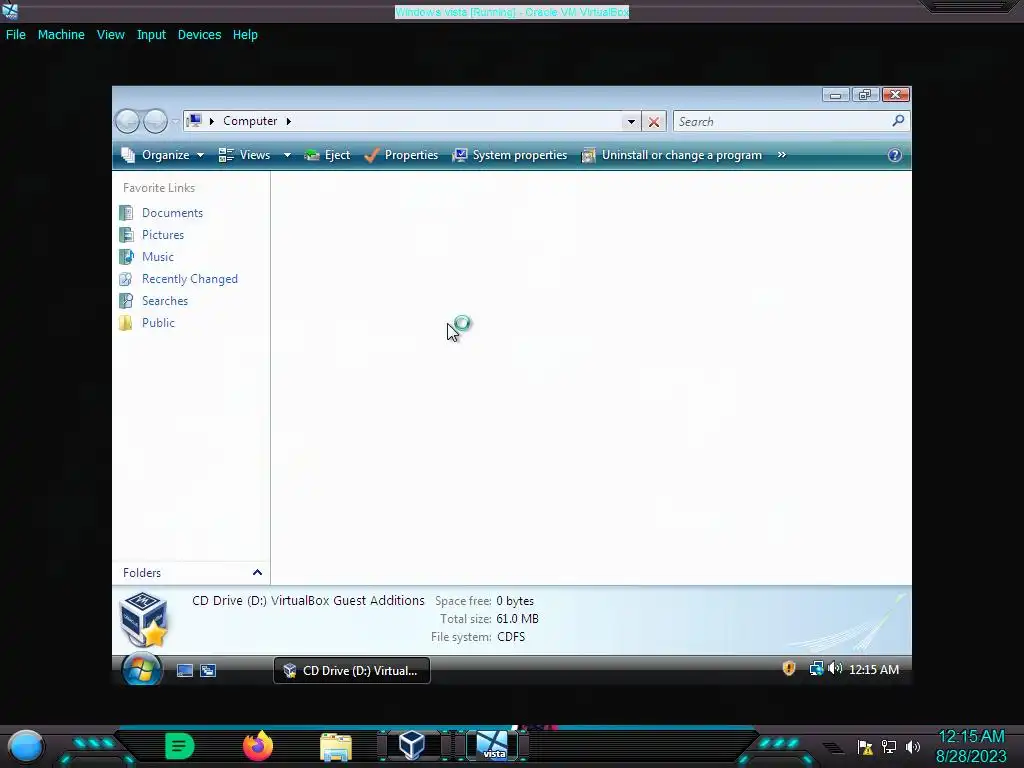Open System properties
Image resolution: width=1024 pixels, height=768 pixels.
(510, 155)
